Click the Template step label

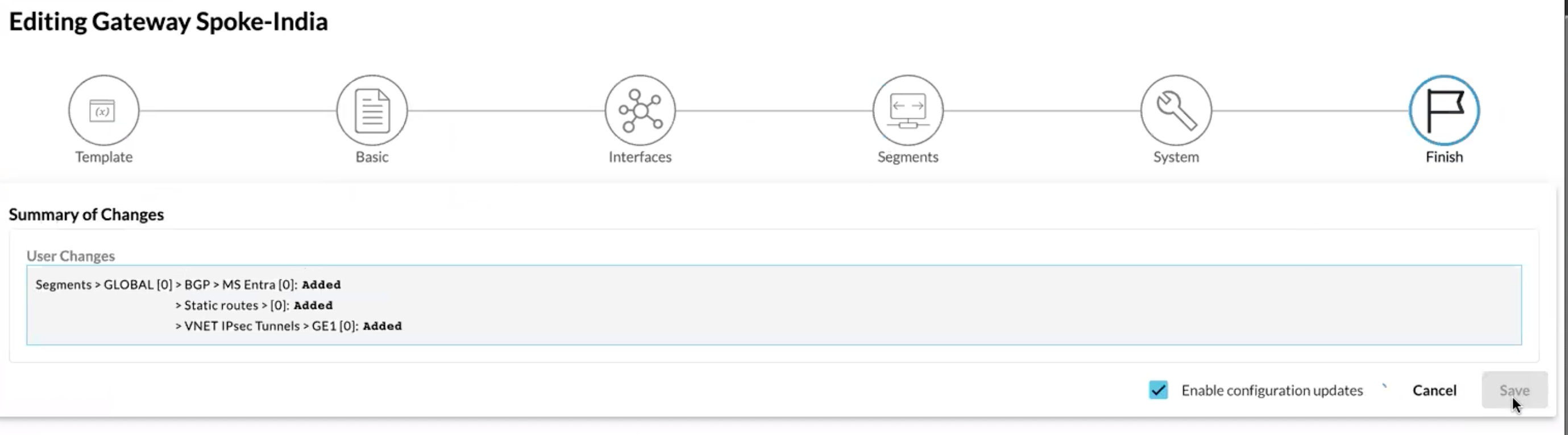coord(103,157)
